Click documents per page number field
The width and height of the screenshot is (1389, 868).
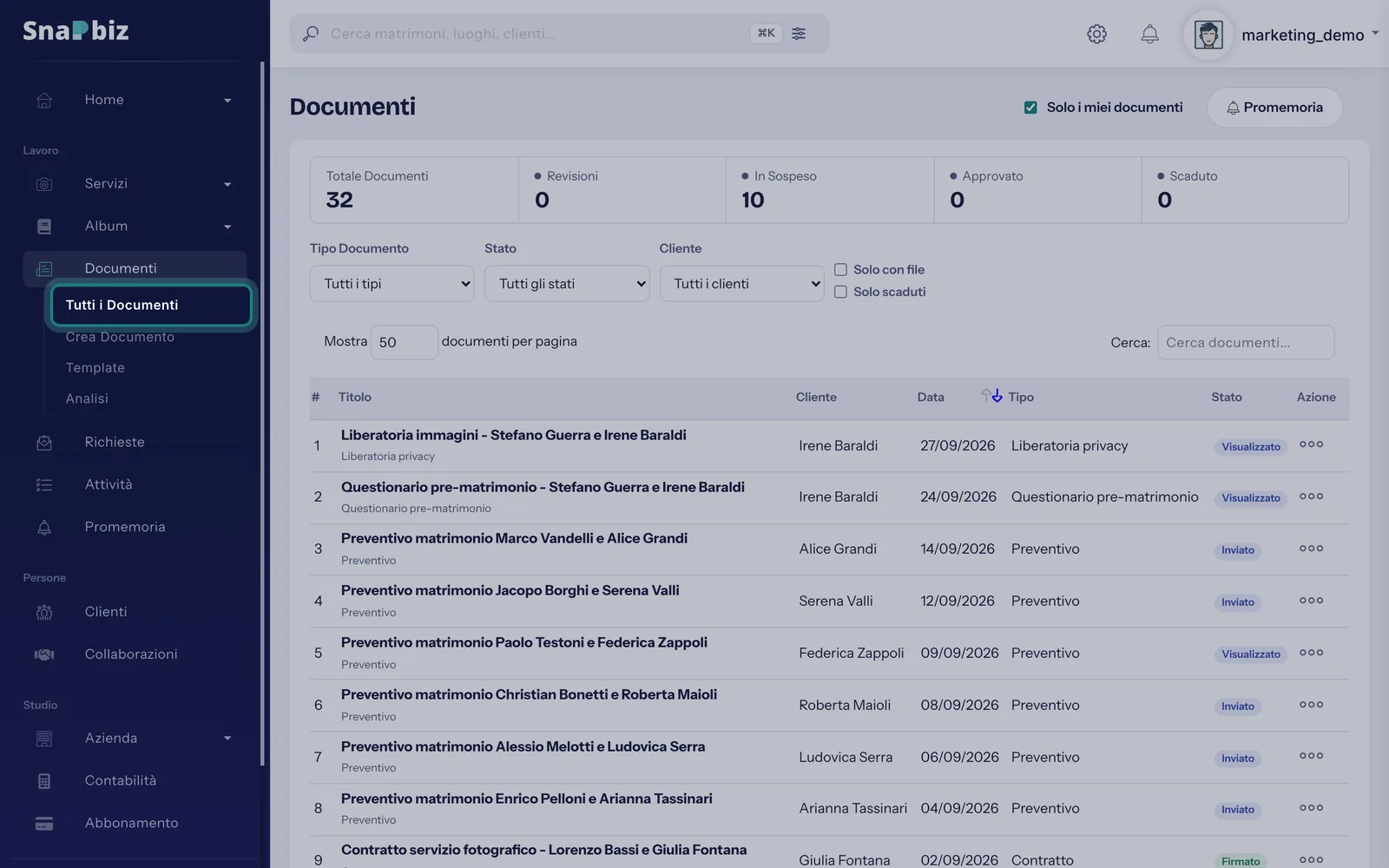click(x=404, y=342)
